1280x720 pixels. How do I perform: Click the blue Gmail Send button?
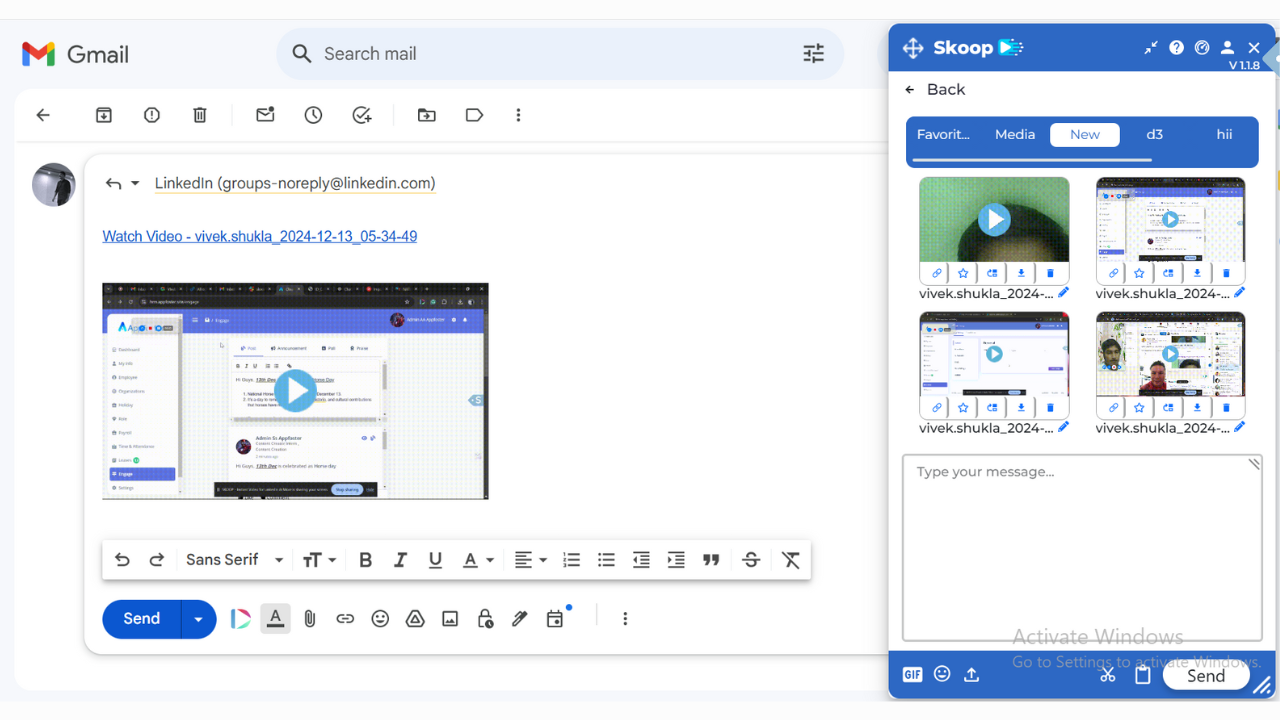[141, 619]
